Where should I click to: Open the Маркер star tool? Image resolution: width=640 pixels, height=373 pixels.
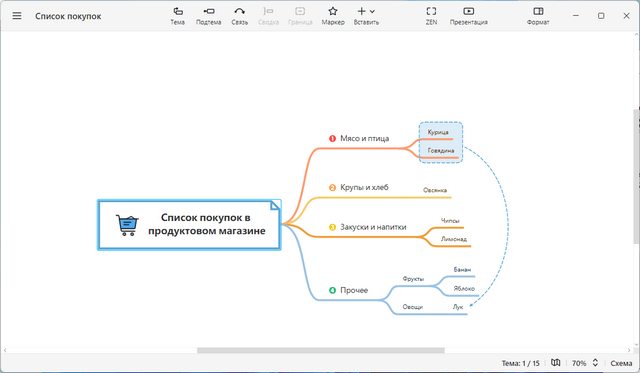333,16
